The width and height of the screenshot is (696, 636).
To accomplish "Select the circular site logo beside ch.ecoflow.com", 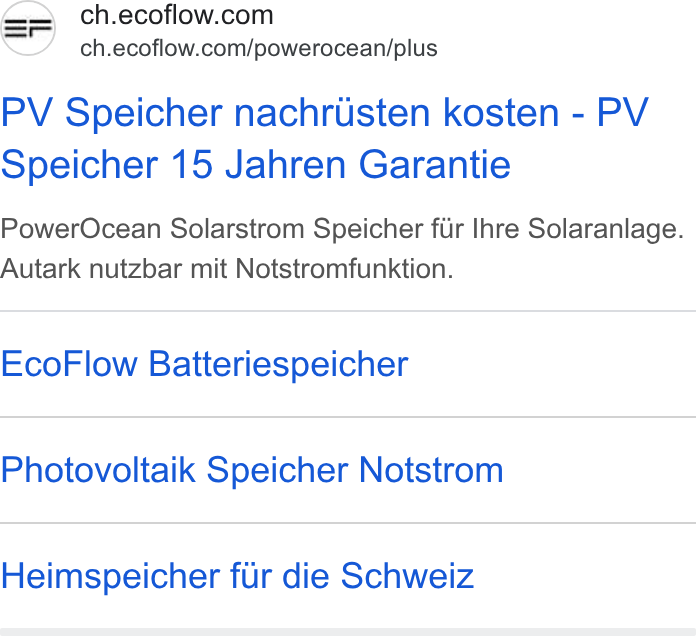I will coord(28,29).
